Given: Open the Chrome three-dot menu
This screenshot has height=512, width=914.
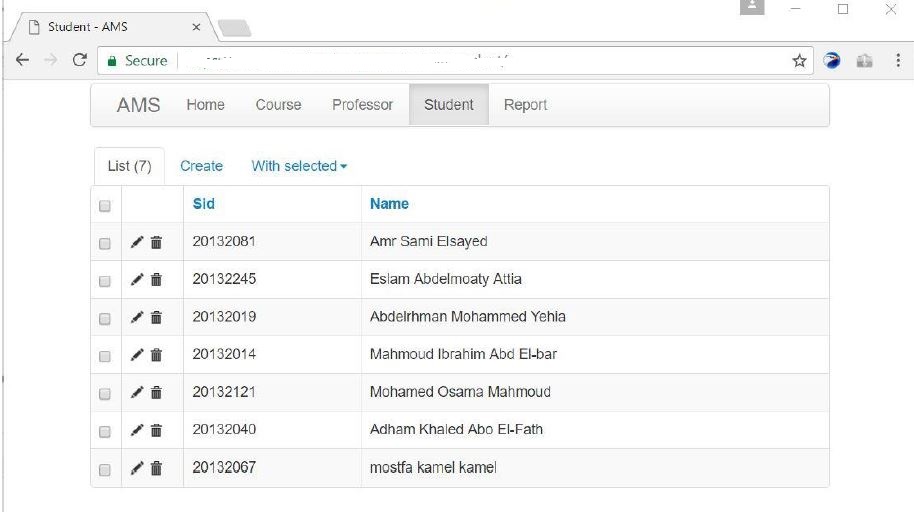Looking at the screenshot, I should [x=898, y=60].
